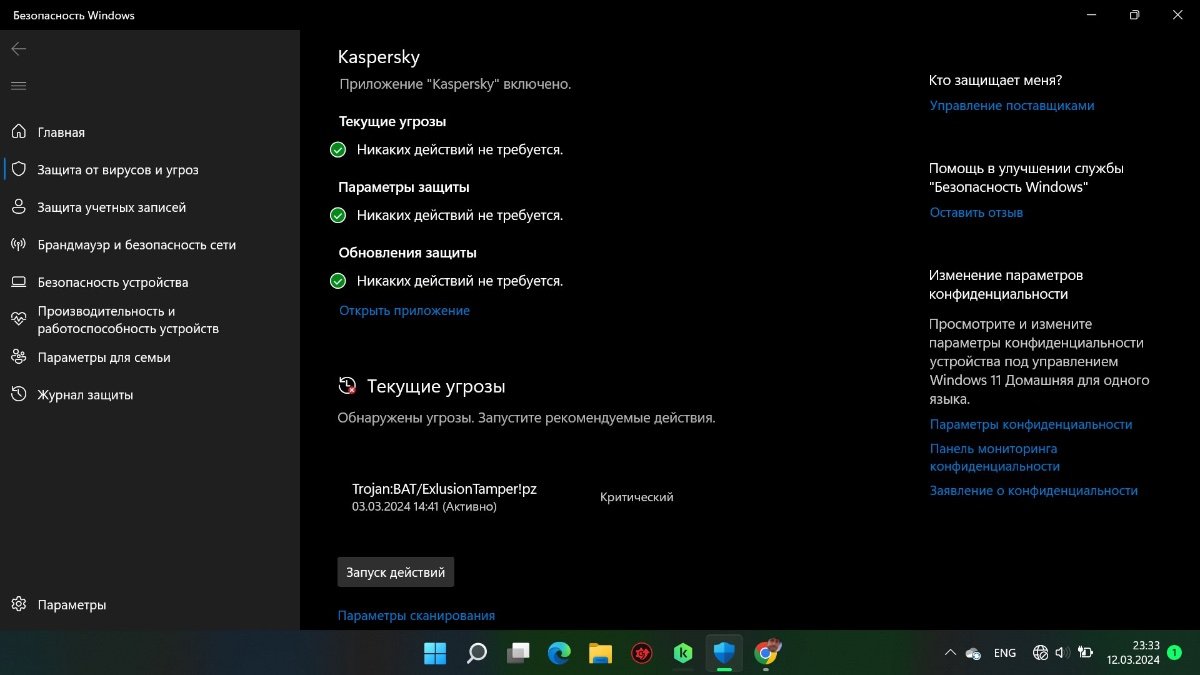Click the Kaspersky heading text
The image size is (1200, 675).
click(379, 58)
